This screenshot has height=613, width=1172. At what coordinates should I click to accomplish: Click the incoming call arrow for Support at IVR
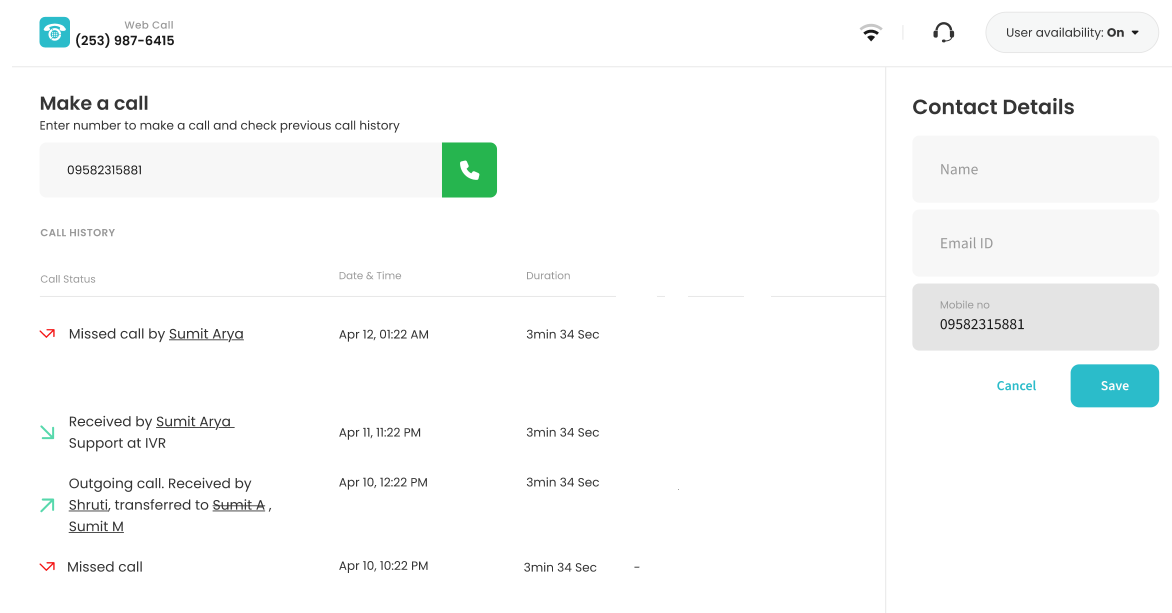click(47, 433)
